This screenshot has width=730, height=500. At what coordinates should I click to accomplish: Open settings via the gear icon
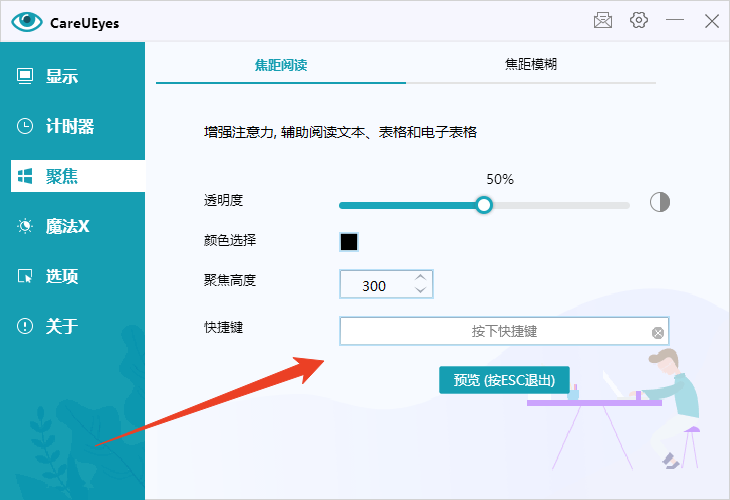click(639, 21)
